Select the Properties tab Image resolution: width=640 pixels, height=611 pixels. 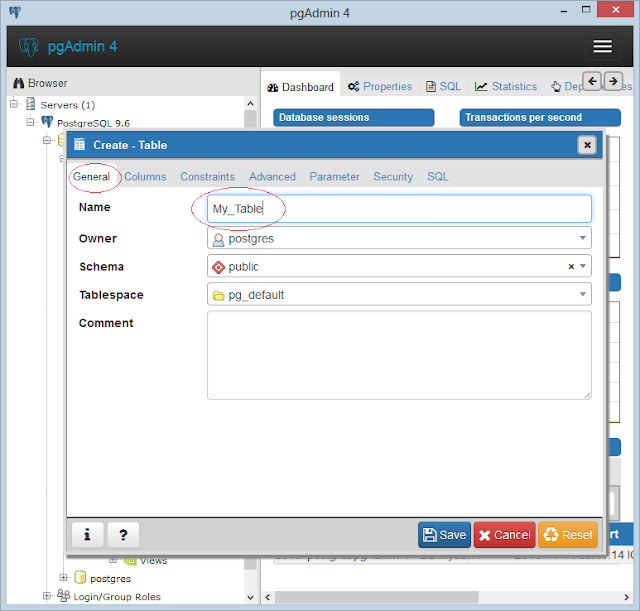pyautogui.click(x=380, y=87)
